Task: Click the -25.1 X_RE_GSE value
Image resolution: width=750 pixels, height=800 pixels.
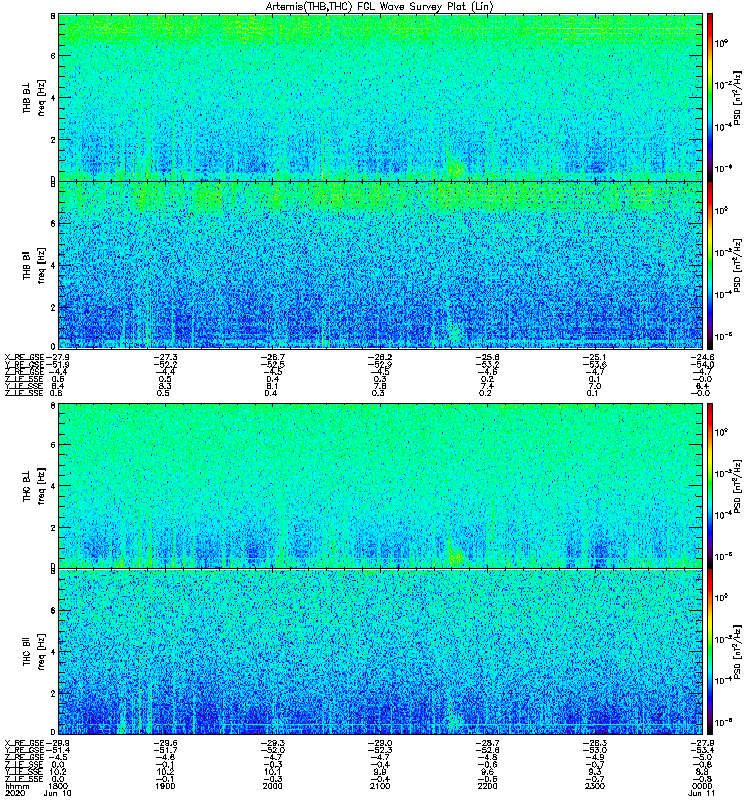Action: click(x=595, y=357)
